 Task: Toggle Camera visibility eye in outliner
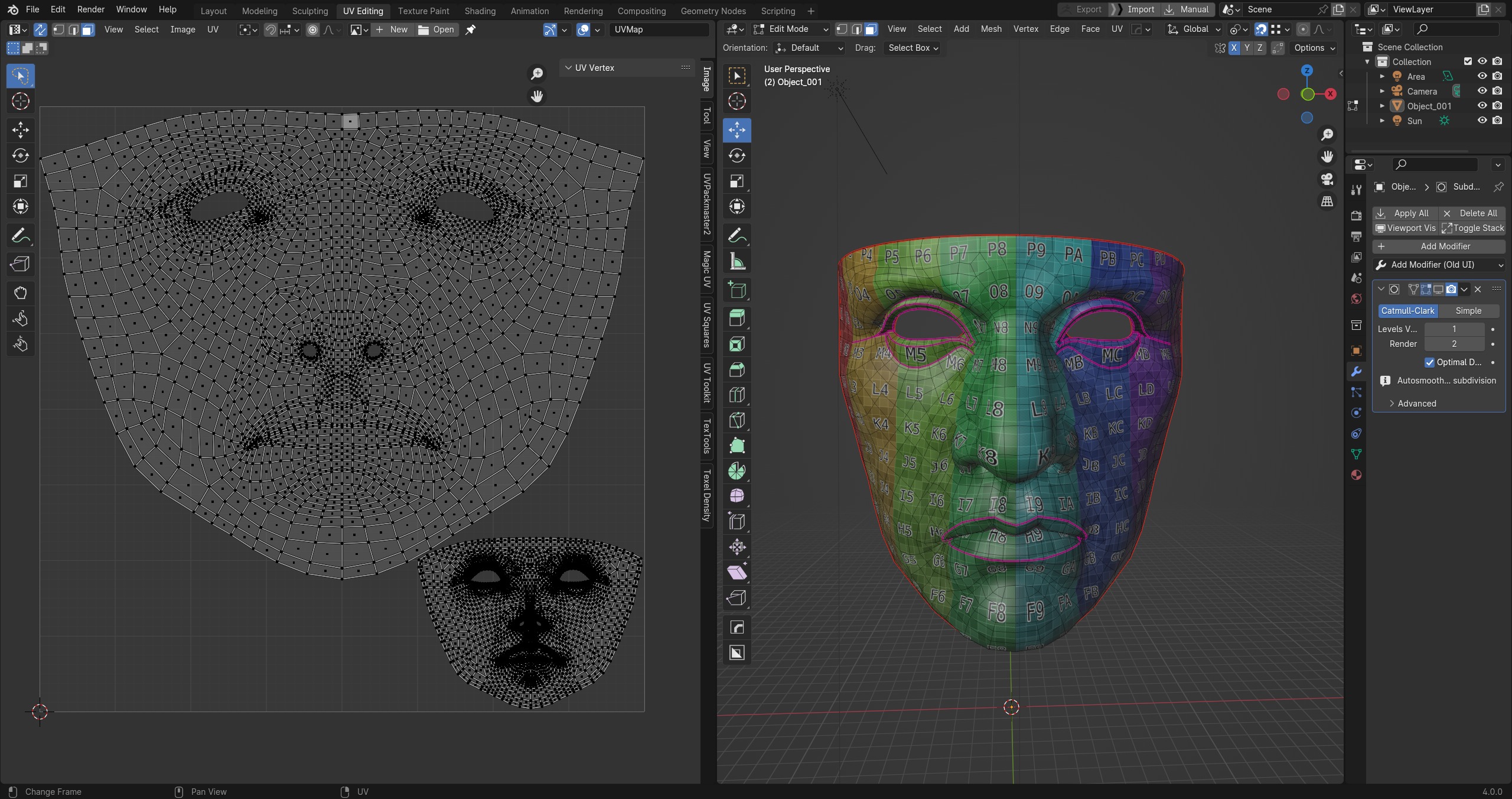click(1482, 91)
